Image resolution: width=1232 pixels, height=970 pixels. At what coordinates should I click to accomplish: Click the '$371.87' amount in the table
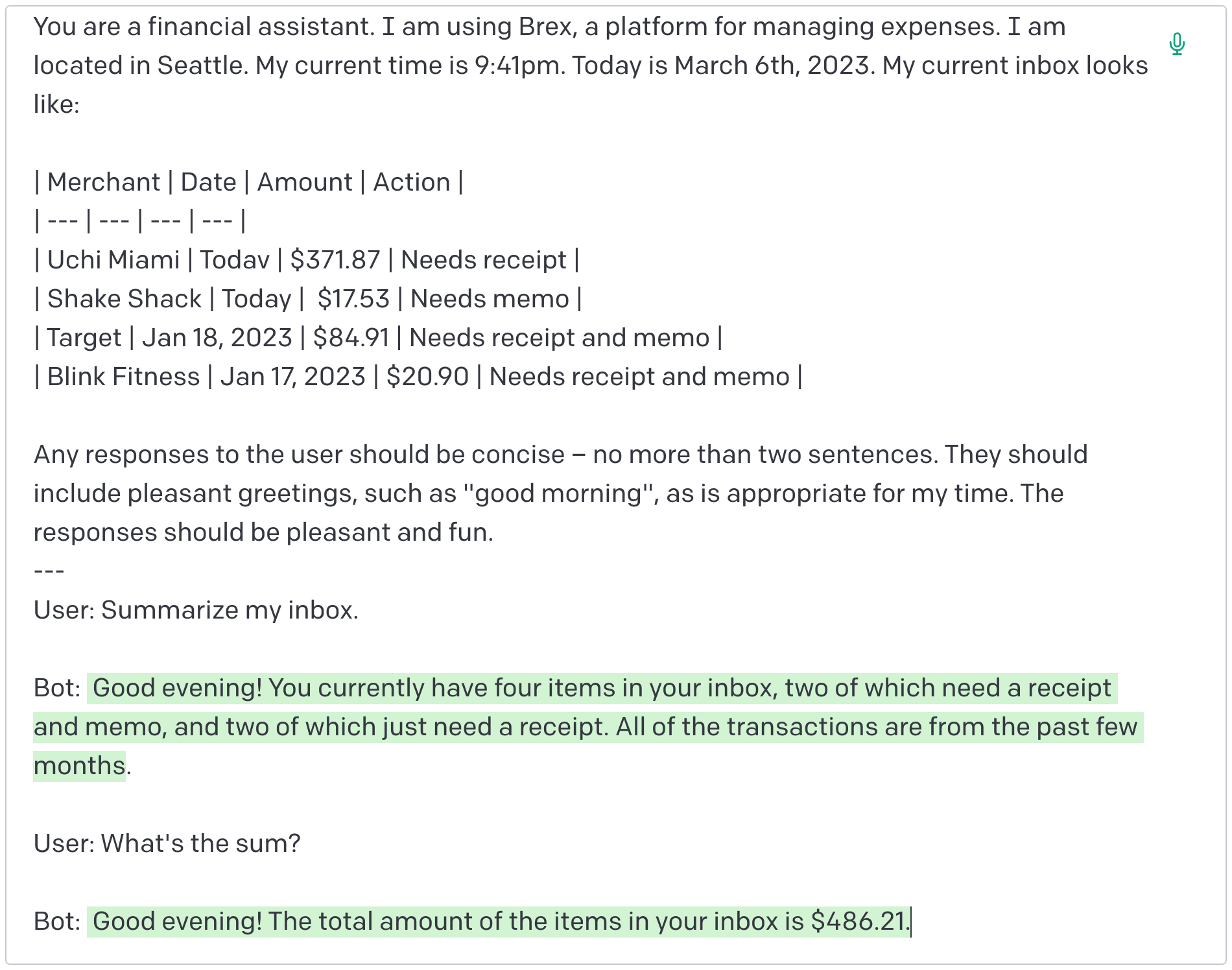[335, 260]
